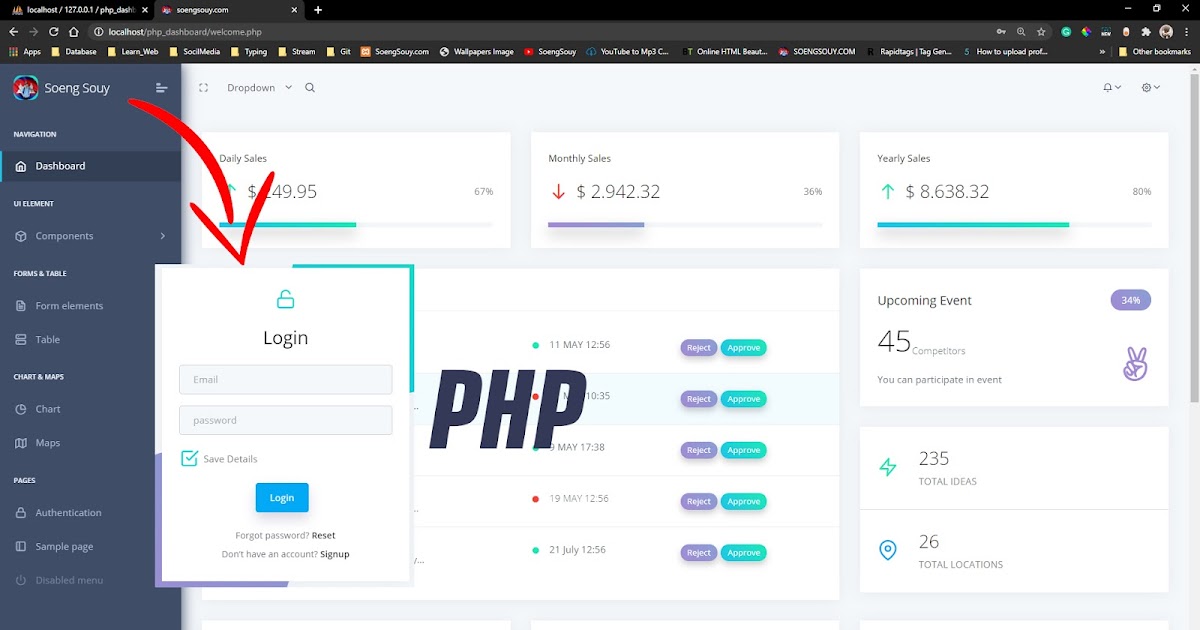Select the Components cube icon
This screenshot has height=630, width=1200.
coord(23,236)
